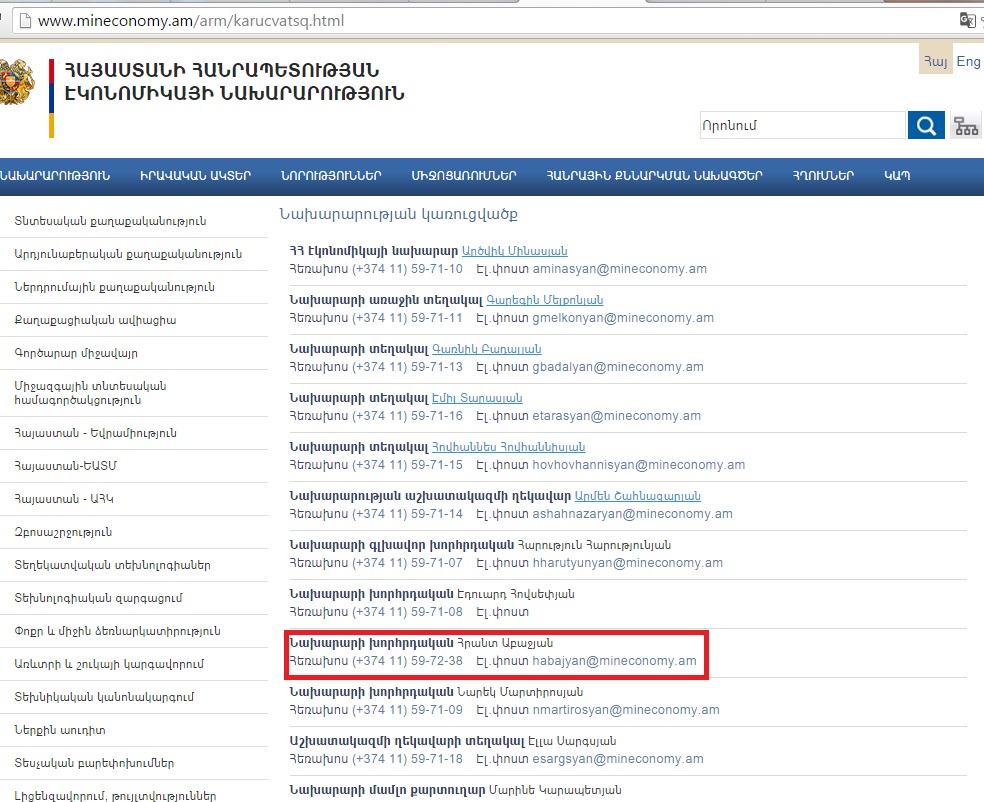Click phone number ending 59-72-38
Viewport: 984px width, 802px height.
click(x=407, y=660)
